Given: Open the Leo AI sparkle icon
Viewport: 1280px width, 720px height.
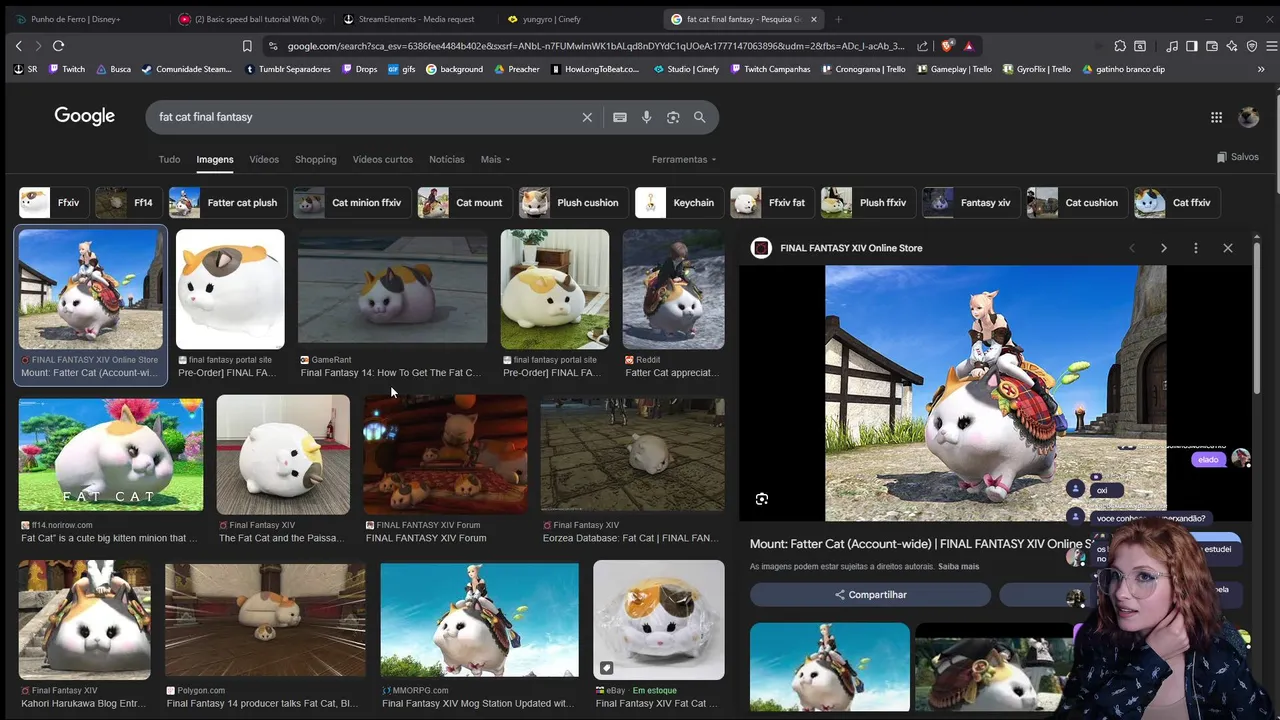Looking at the screenshot, I should 1232,46.
